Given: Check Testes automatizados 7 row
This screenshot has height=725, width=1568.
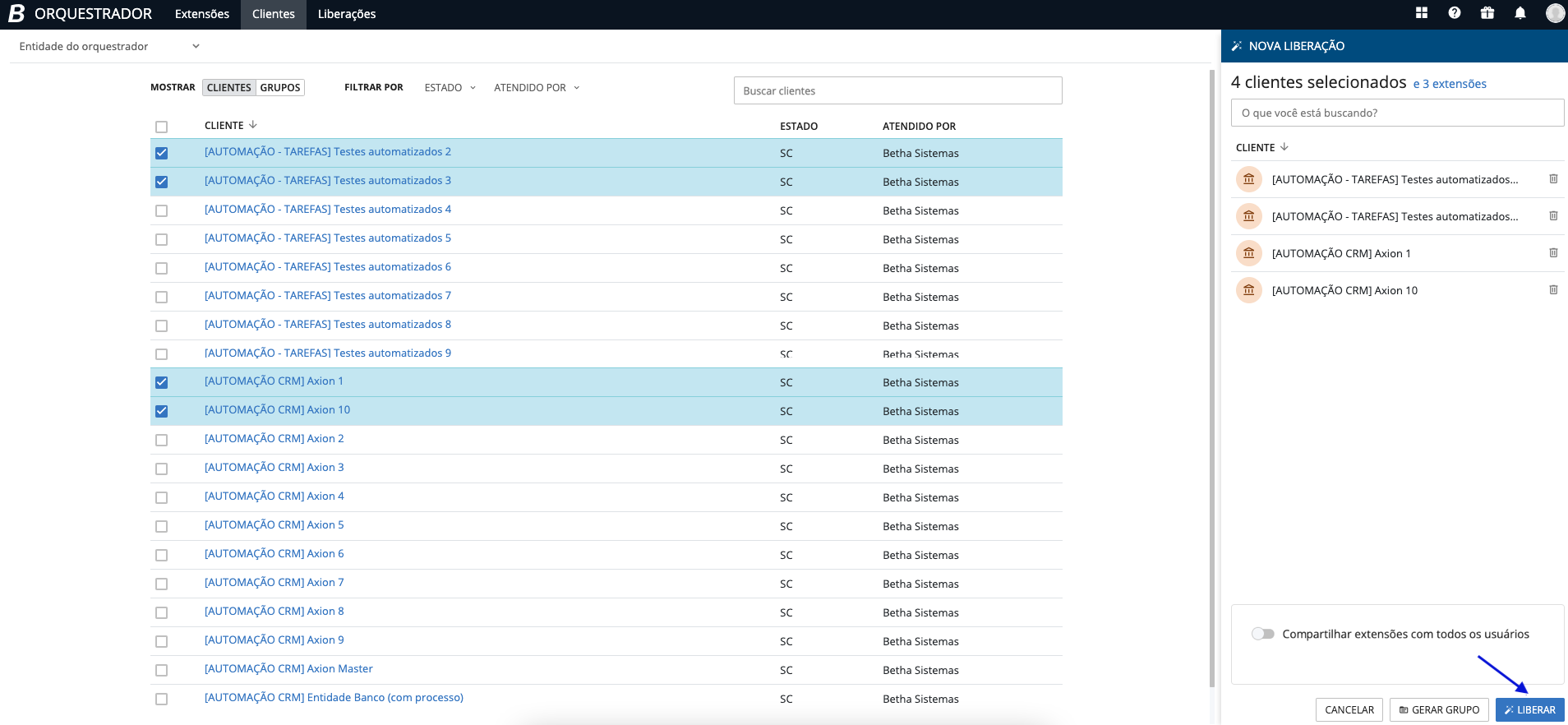Looking at the screenshot, I should pyautogui.click(x=161, y=297).
